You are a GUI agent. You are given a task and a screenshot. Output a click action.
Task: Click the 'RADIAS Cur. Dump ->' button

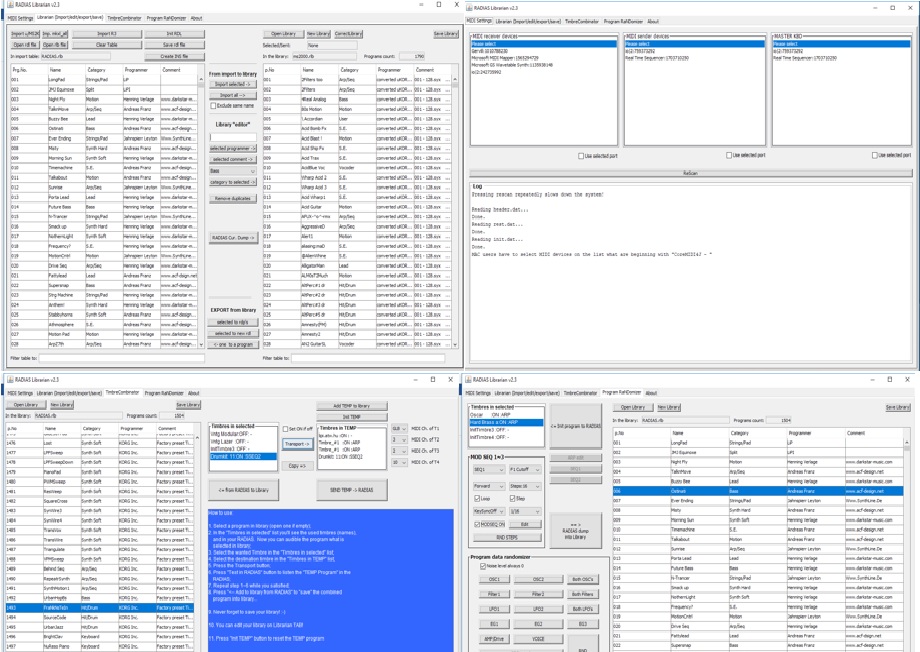tap(233, 238)
